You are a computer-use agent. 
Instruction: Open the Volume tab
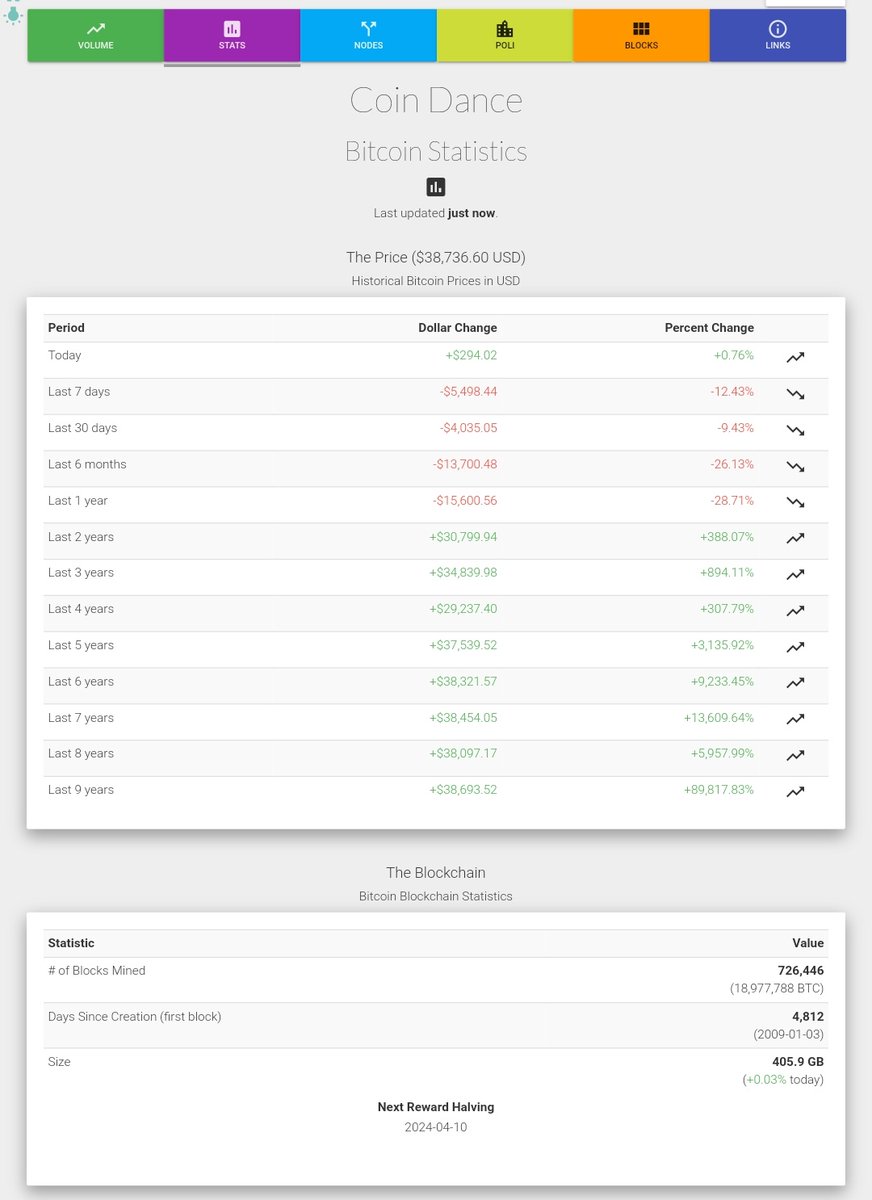coord(96,36)
